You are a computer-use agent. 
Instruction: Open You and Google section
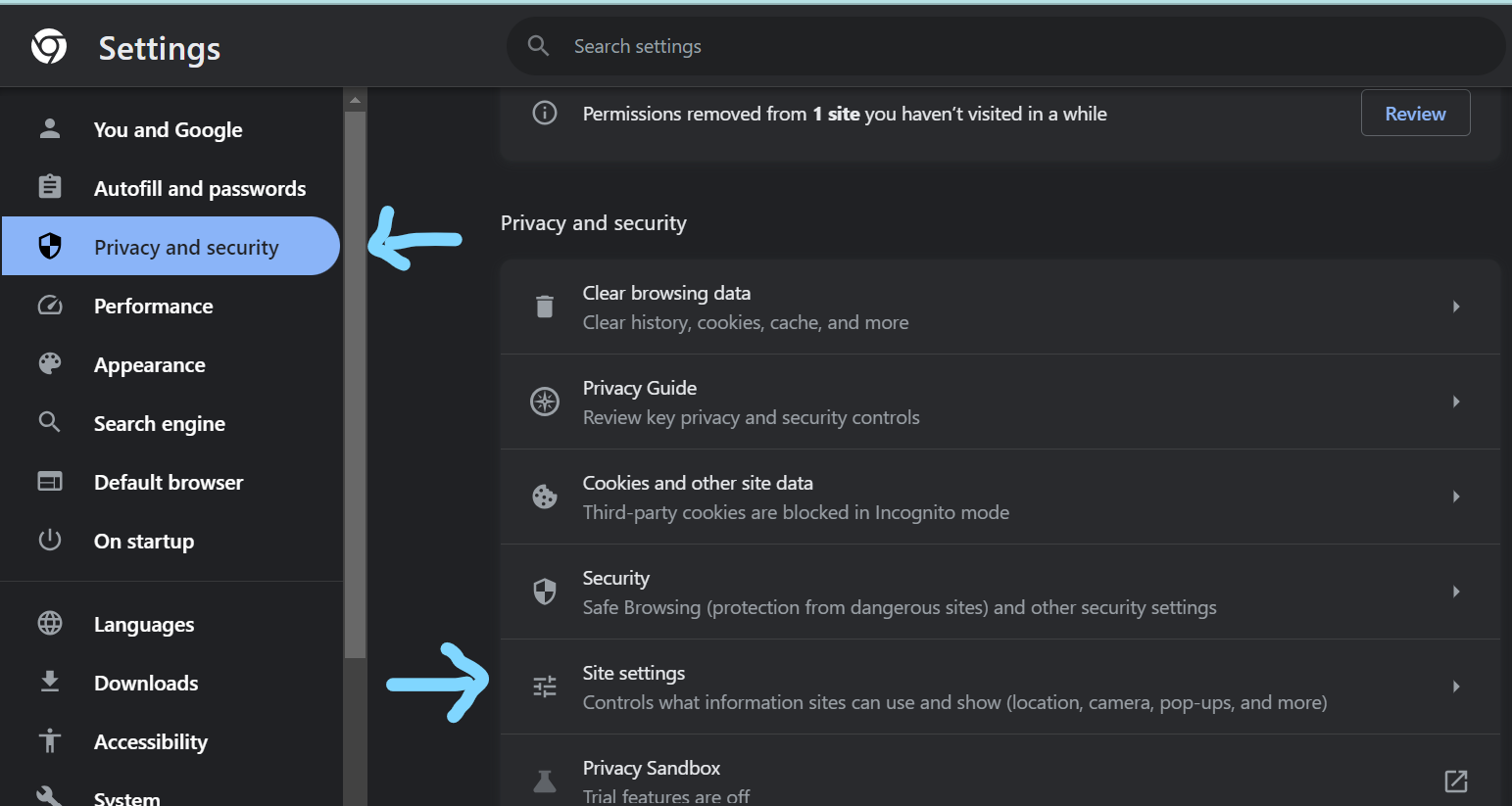click(171, 128)
